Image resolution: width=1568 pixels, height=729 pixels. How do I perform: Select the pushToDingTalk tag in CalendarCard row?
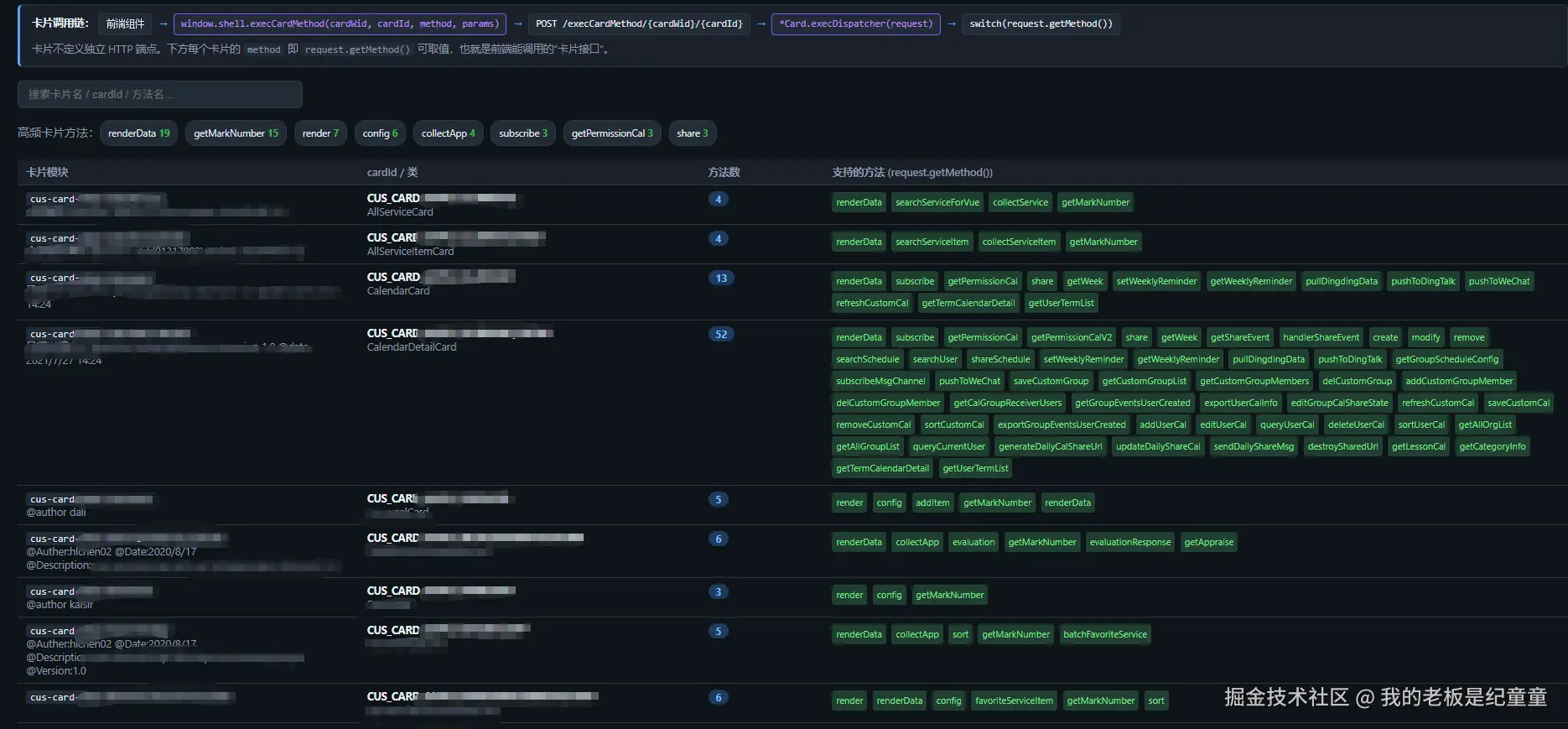[1423, 281]
